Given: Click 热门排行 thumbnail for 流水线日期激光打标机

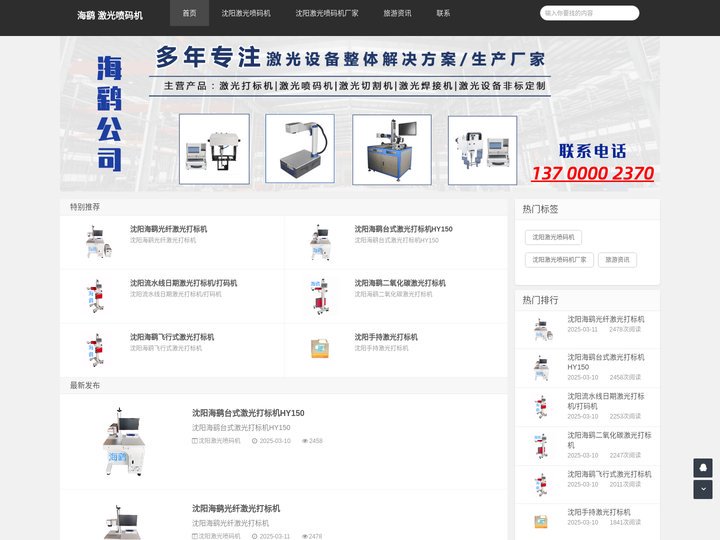Looking at the screenshot, I should (x=540, y=407).
